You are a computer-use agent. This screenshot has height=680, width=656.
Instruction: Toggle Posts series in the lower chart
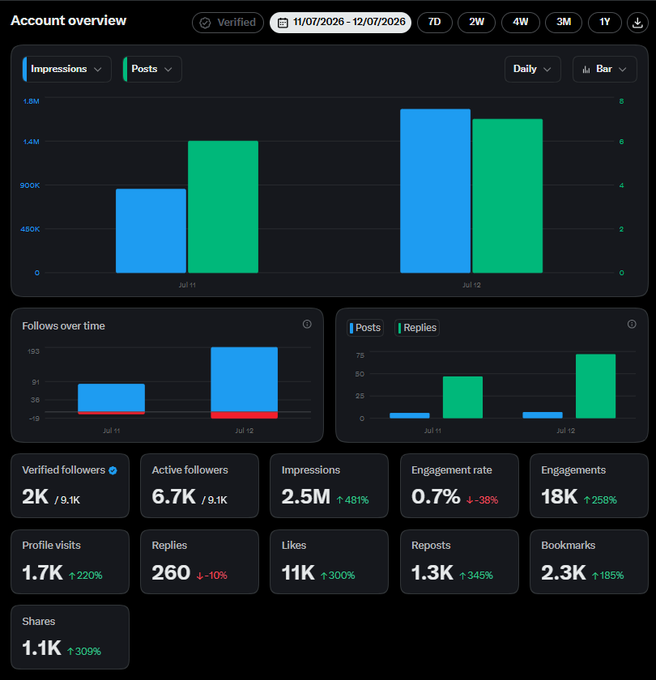pyautogui.click(x=365, y=327)
